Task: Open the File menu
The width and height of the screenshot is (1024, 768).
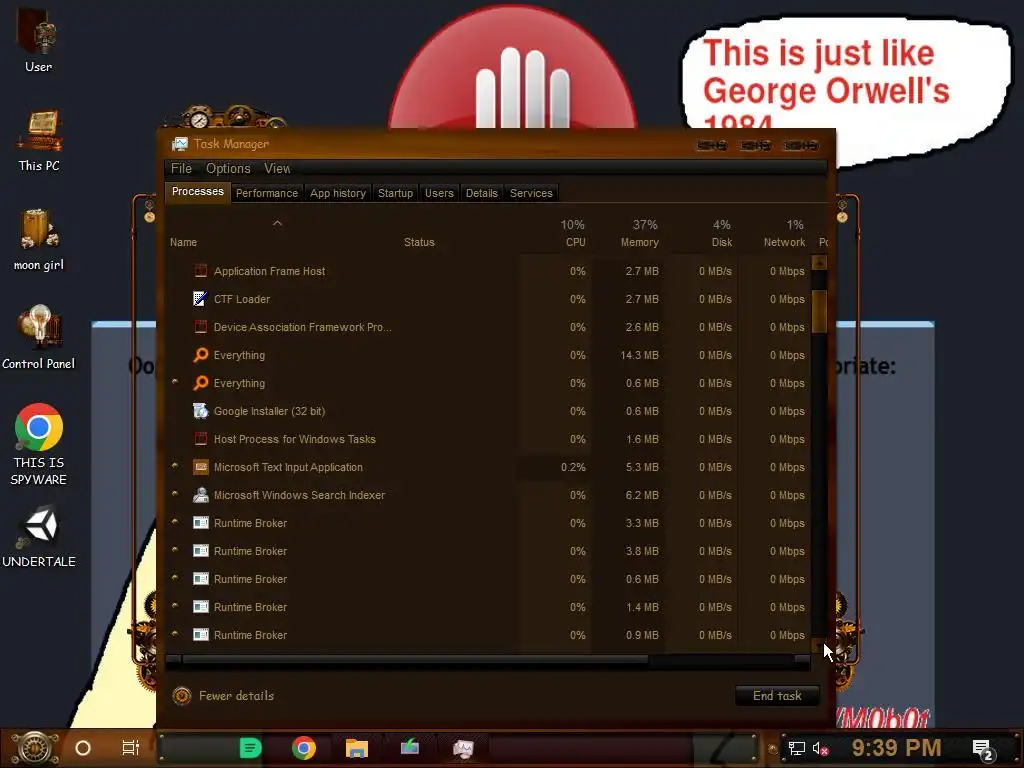Action: coord(181,168)
